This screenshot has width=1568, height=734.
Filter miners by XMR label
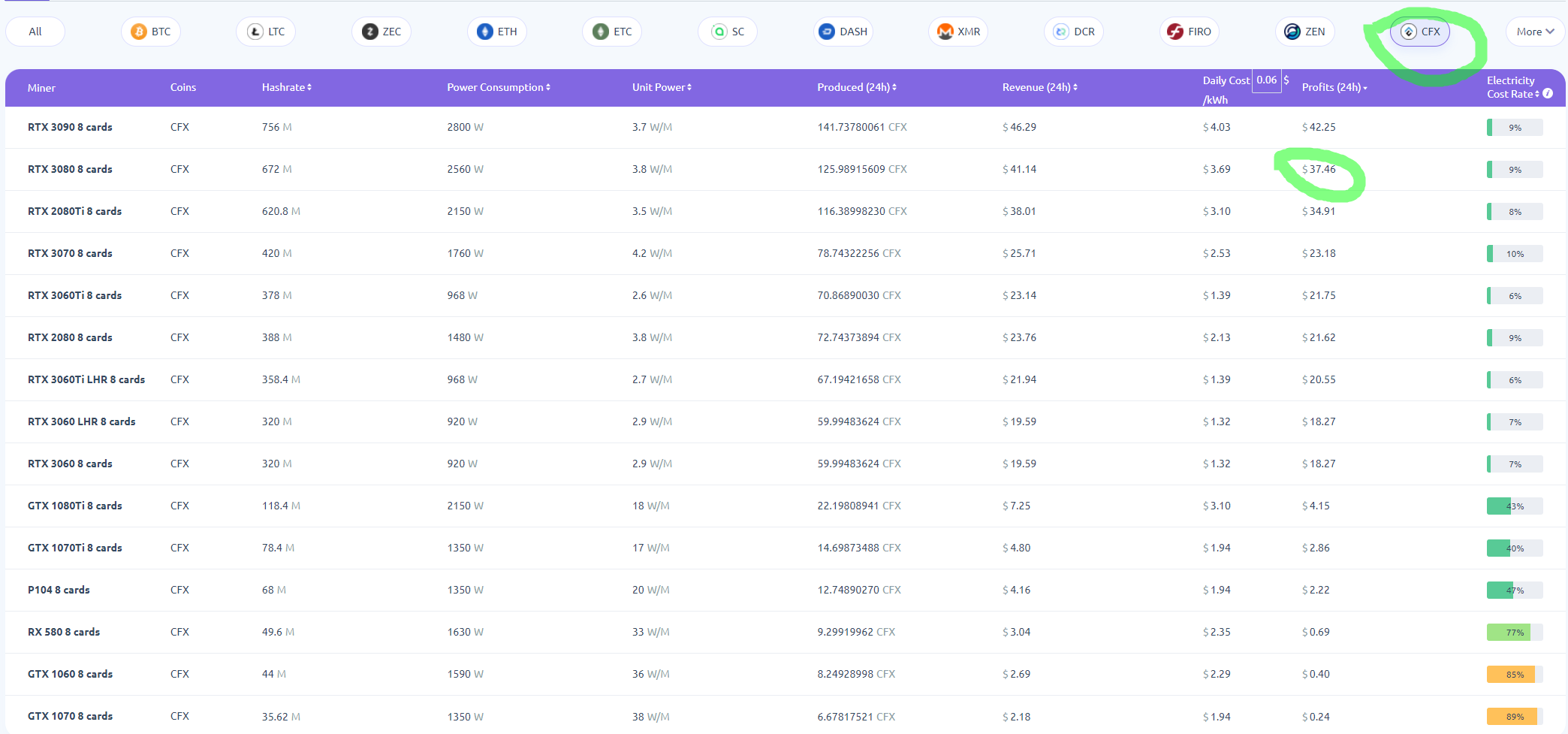(969, 32)
